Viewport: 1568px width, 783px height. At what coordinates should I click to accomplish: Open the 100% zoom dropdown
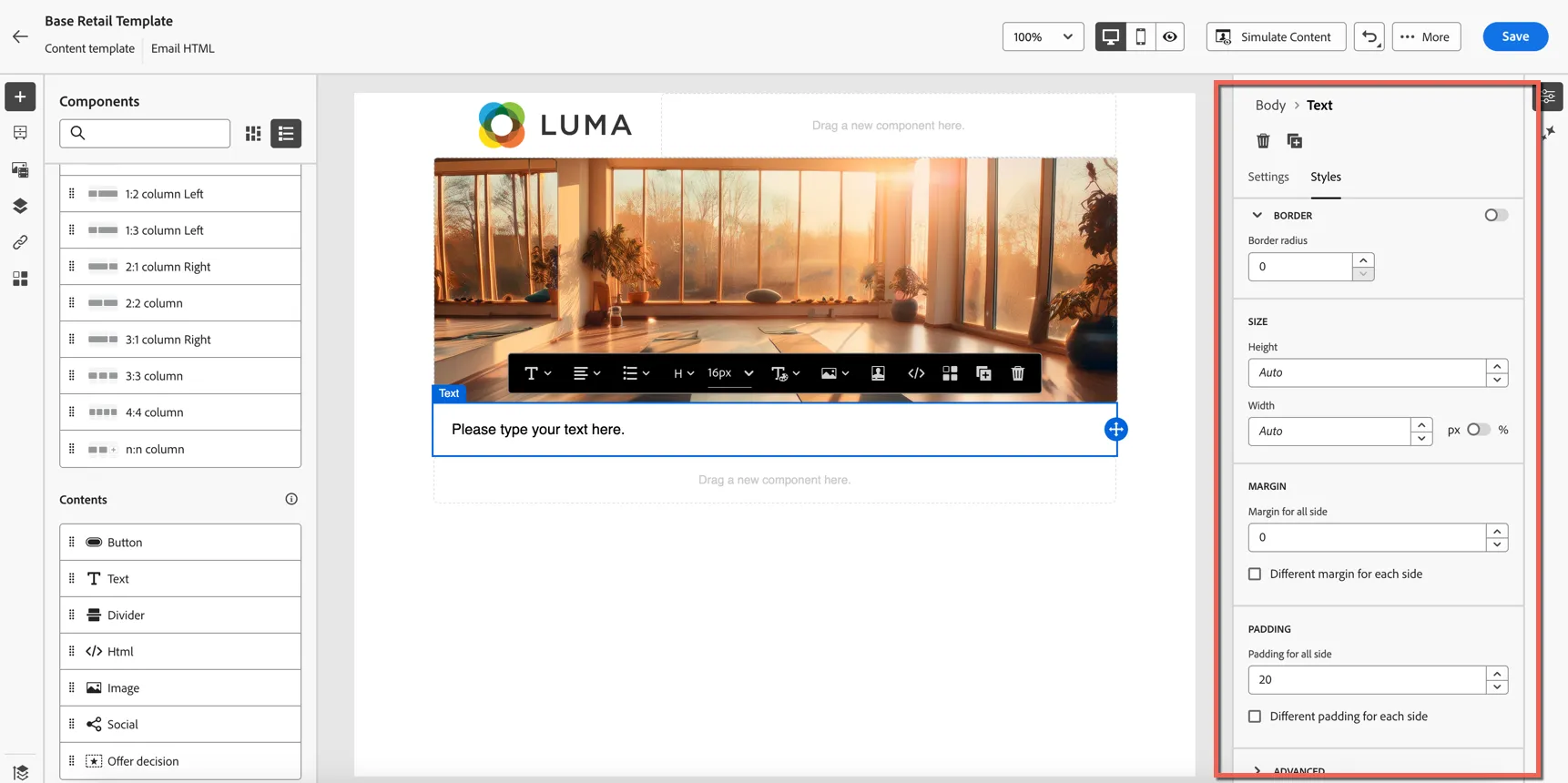pos(1043,36)
